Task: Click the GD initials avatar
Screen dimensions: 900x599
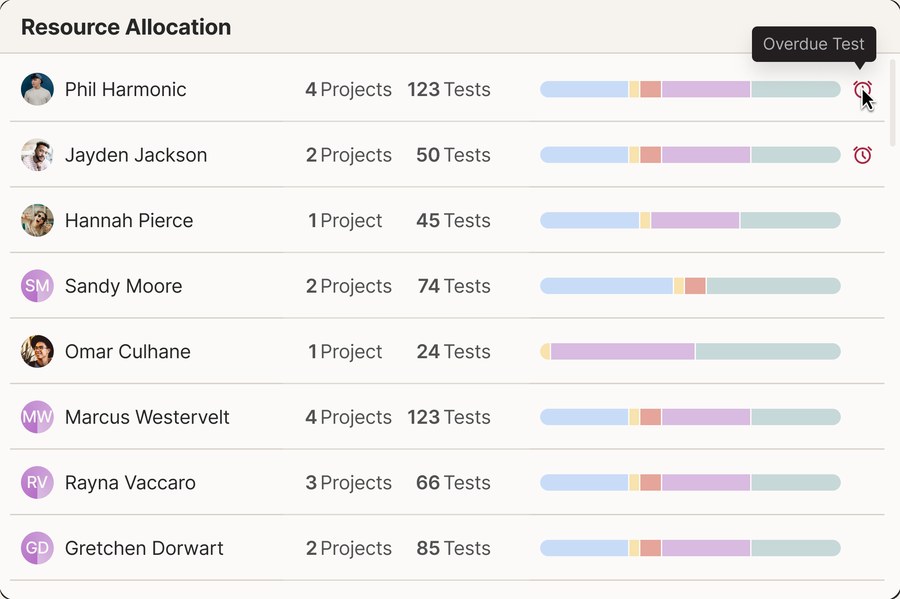Action: click(x=37, y=548)
